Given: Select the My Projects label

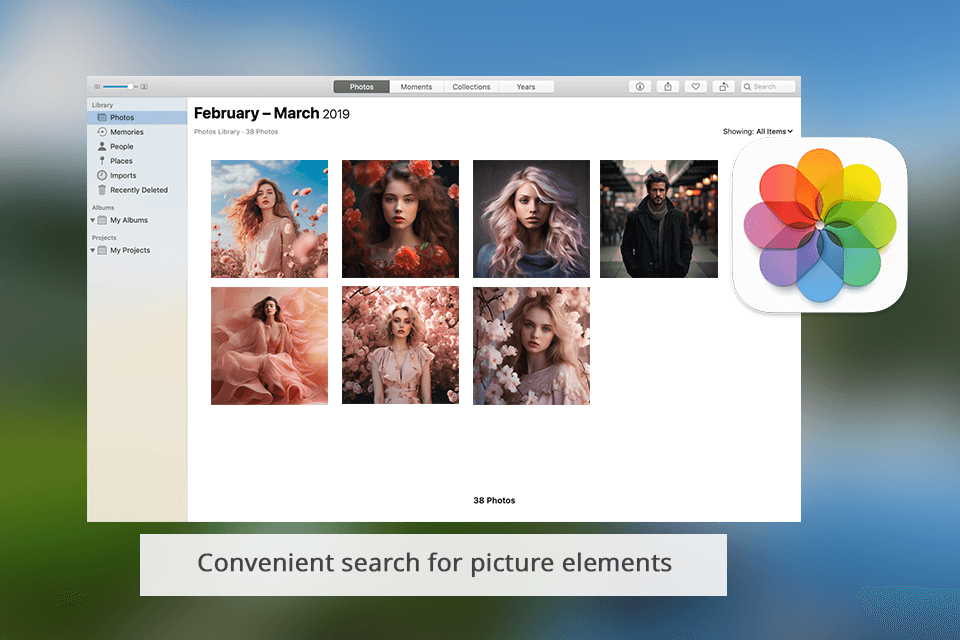Looking at the screenshot, I should click(x=130, y=250).
